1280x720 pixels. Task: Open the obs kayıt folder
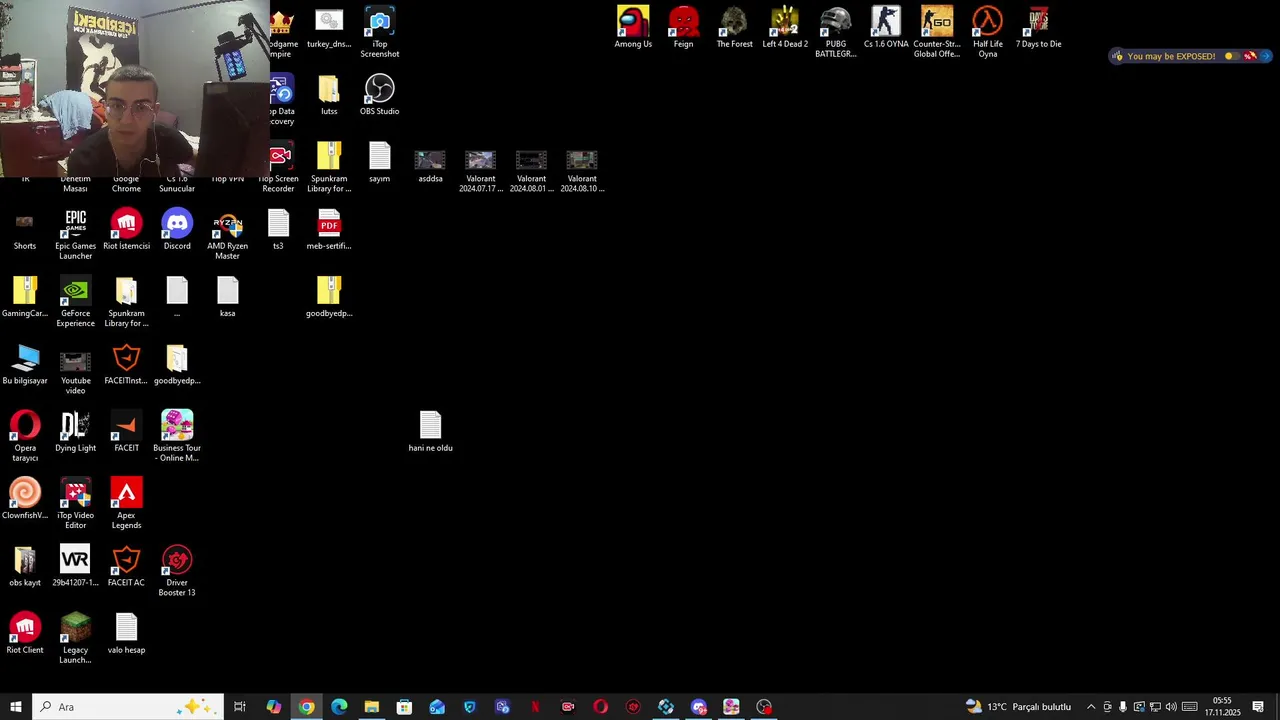click(25, 566)
